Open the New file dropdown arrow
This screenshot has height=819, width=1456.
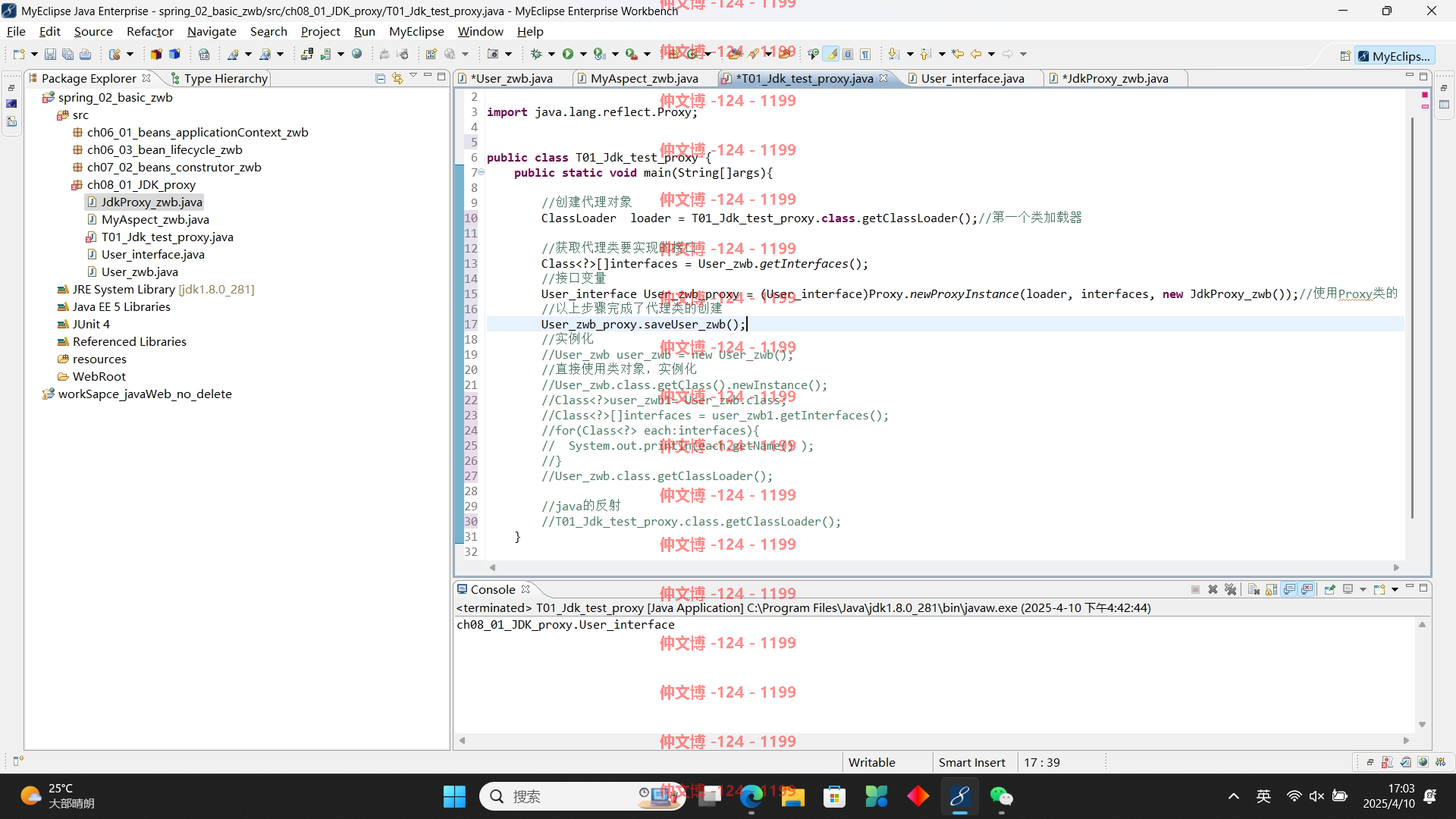(34, 54)
